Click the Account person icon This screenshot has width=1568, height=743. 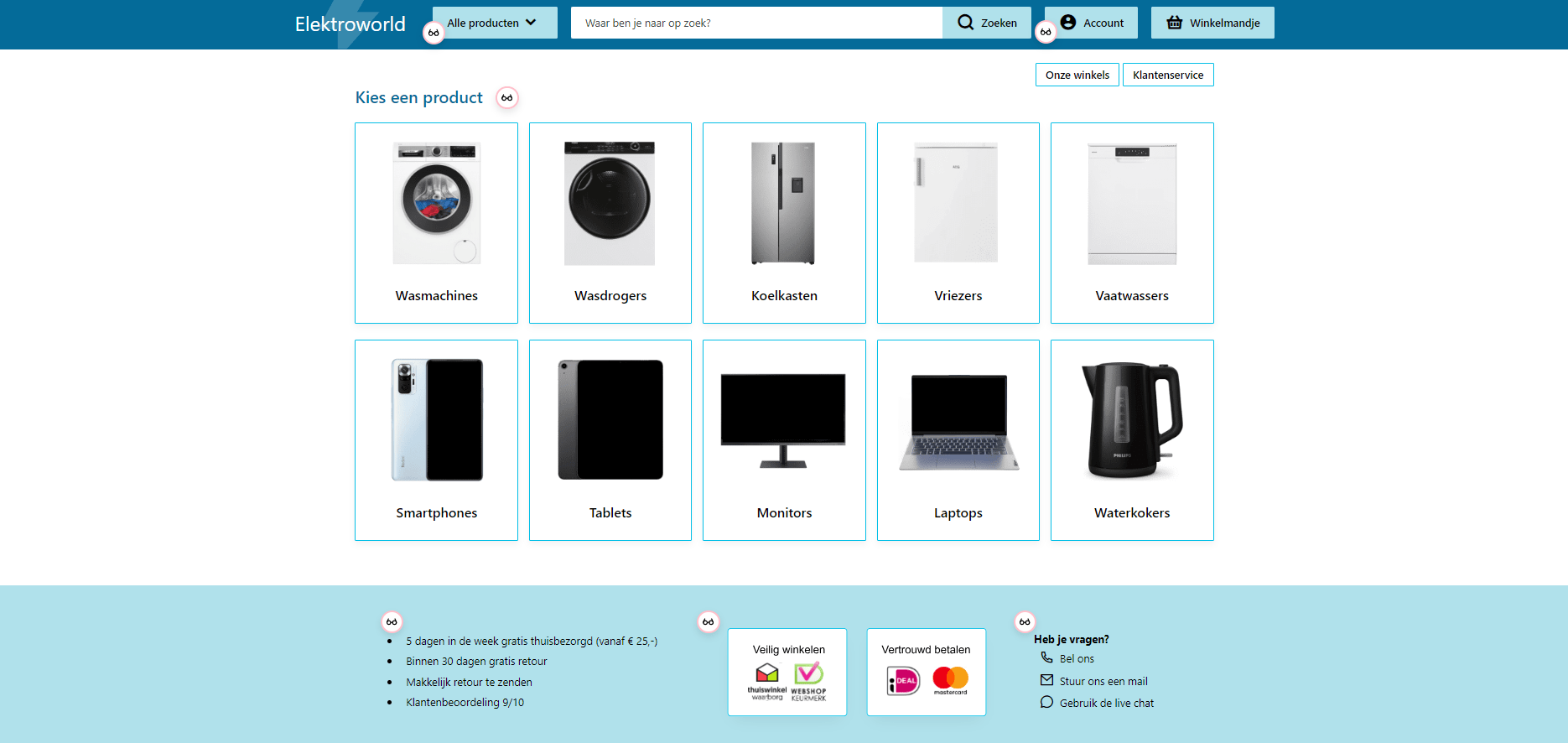1067,23
